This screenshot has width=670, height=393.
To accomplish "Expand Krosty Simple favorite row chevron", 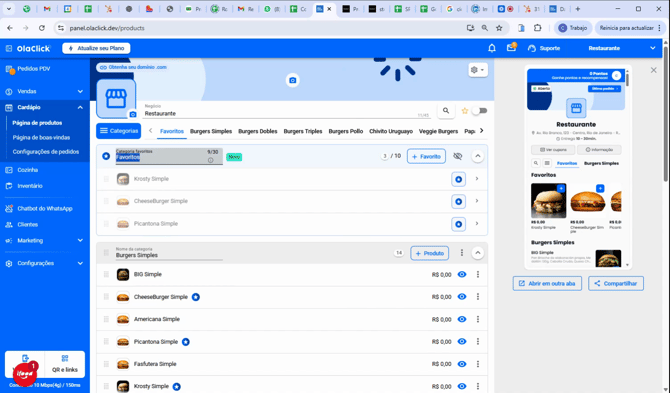I will click(477, 179).
